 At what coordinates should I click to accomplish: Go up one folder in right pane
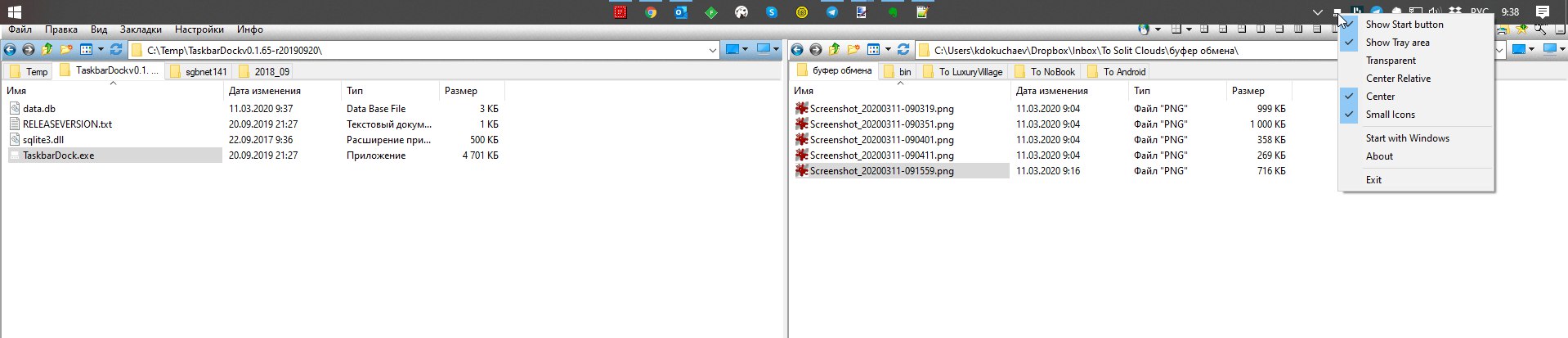point(834,50)
